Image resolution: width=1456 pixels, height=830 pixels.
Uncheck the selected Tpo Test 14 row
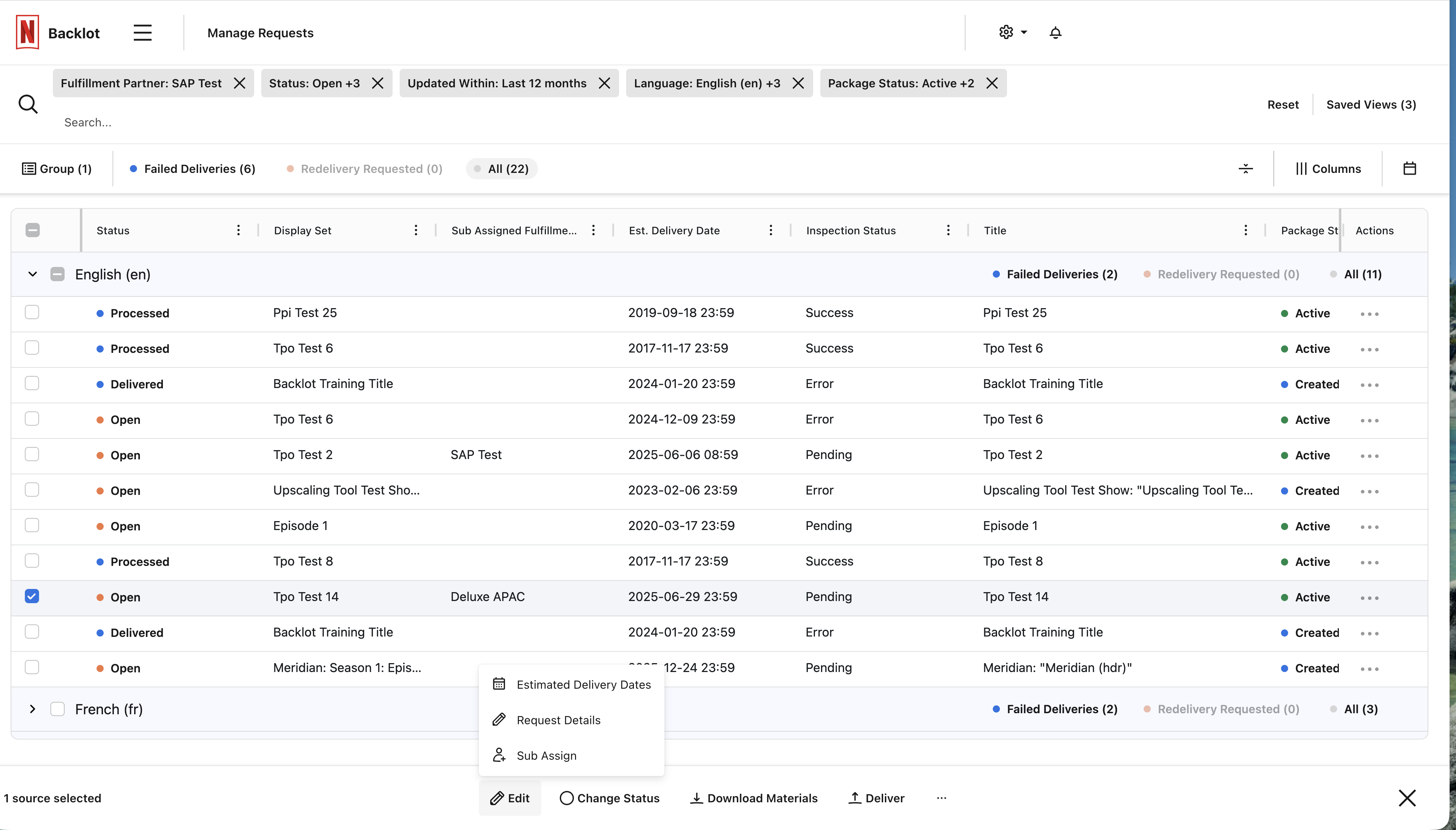pos(32,596)
